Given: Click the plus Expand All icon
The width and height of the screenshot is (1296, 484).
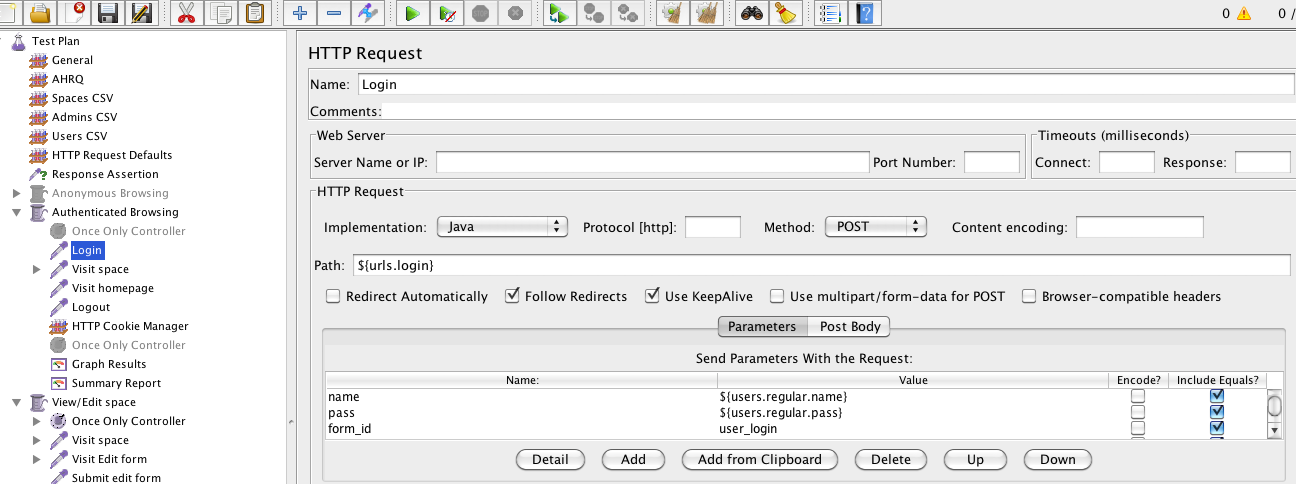Looking at the screenshot, I should pos(299,13).
